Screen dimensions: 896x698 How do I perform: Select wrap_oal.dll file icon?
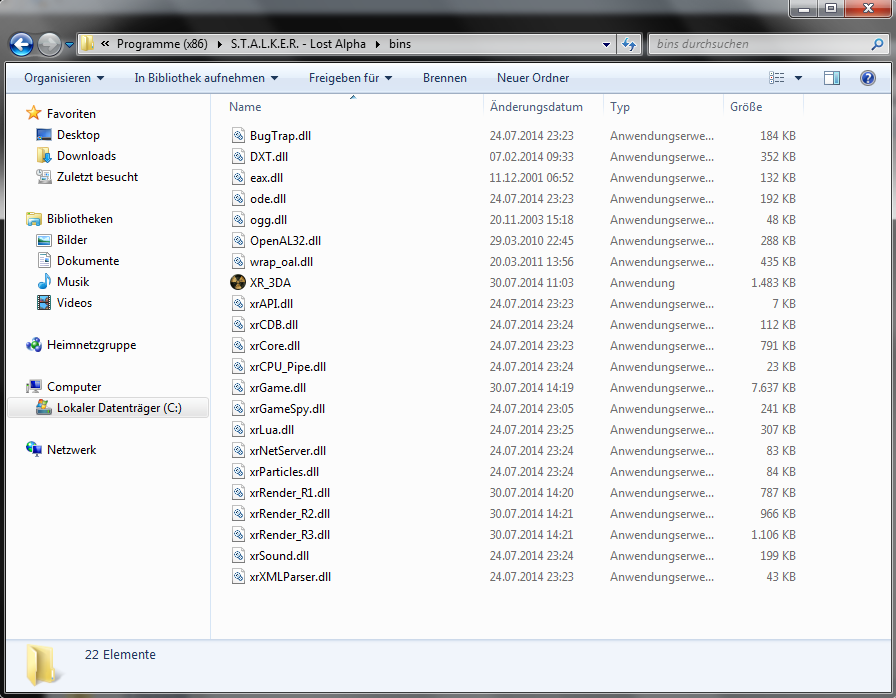[x=238, y=262]
